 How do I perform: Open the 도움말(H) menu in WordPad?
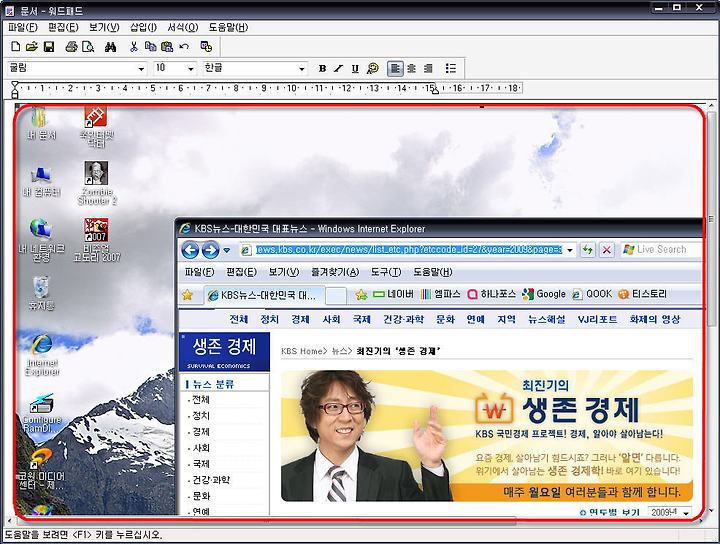[228, 28]
